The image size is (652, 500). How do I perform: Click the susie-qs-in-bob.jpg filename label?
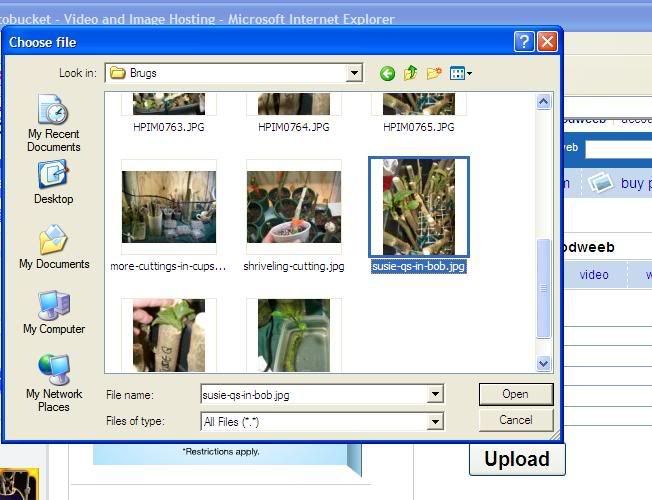[418, 266]
